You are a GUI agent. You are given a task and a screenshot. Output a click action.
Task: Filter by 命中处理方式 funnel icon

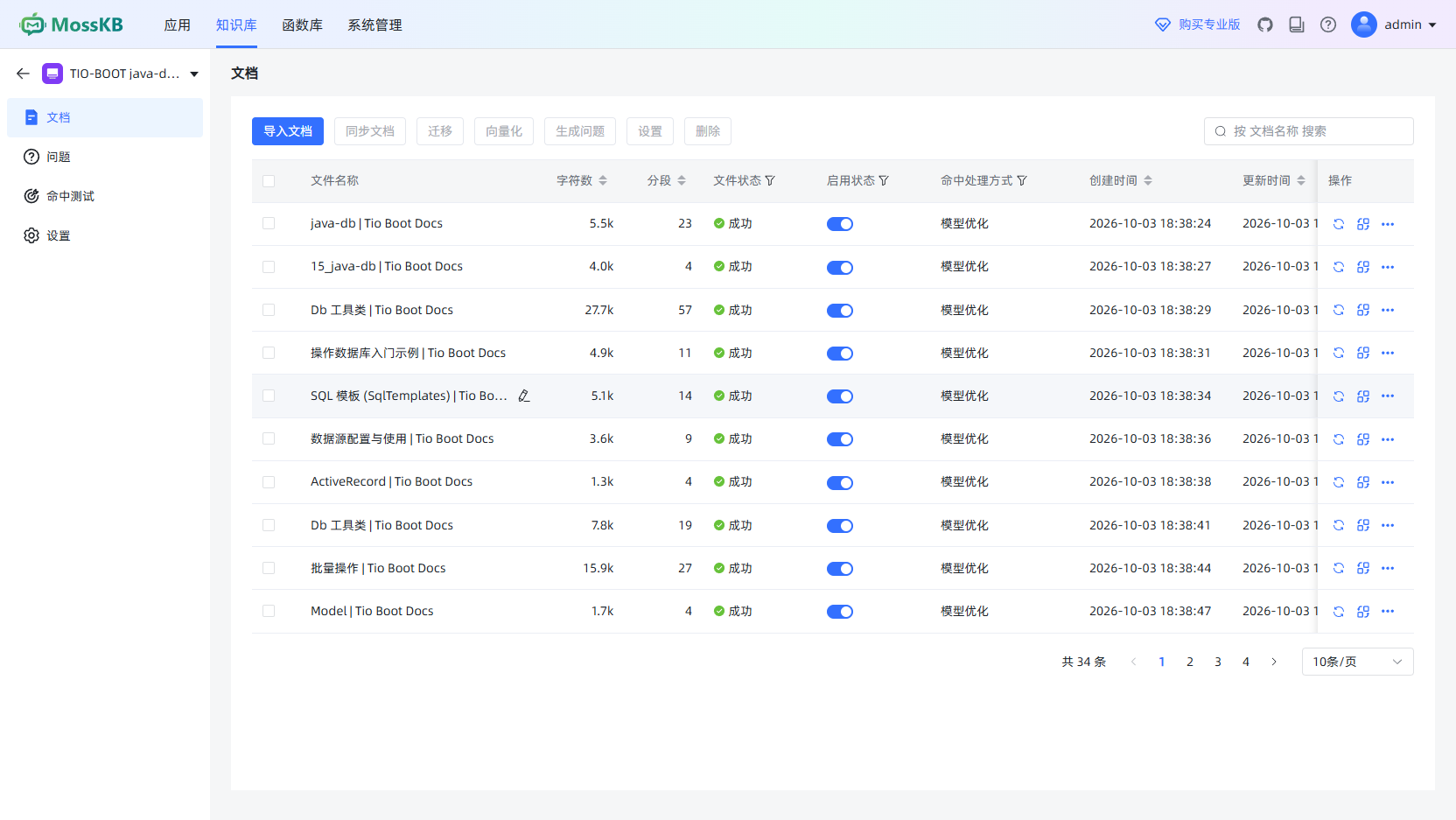1022,180
